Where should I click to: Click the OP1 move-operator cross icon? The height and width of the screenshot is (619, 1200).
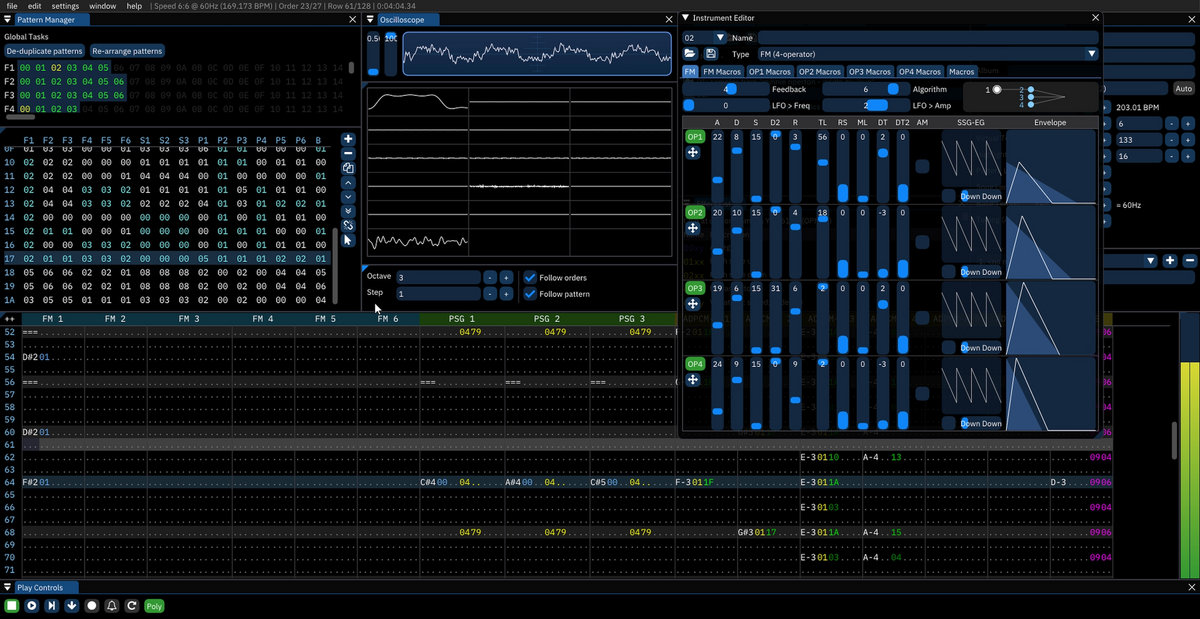(692, 152)
